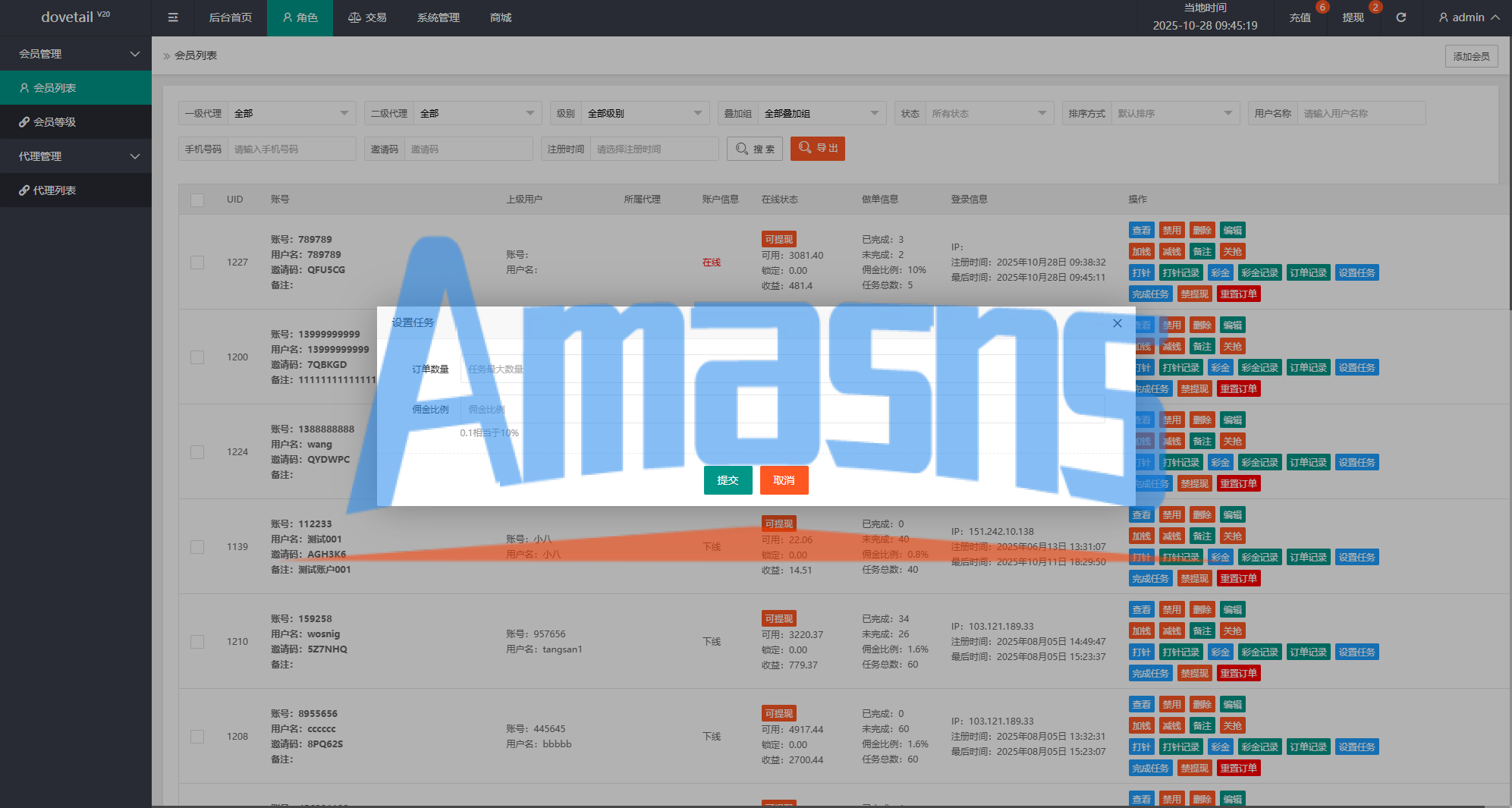Check the row checkbox for UID 1200
Viewport: 1512px width, 808px height.
click(197, 357)
